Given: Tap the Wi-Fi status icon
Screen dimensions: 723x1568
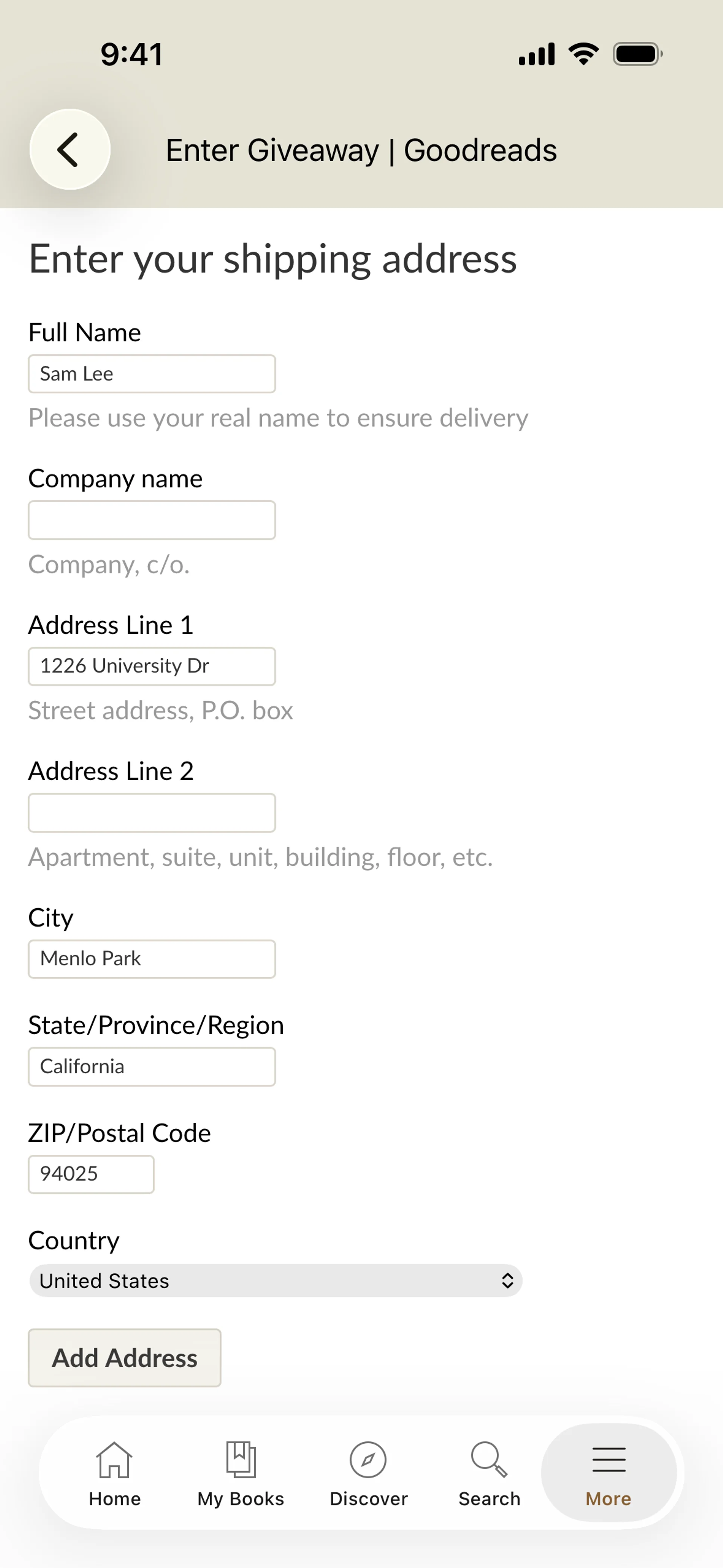Looking at the screenshot, I should (583, 54).
